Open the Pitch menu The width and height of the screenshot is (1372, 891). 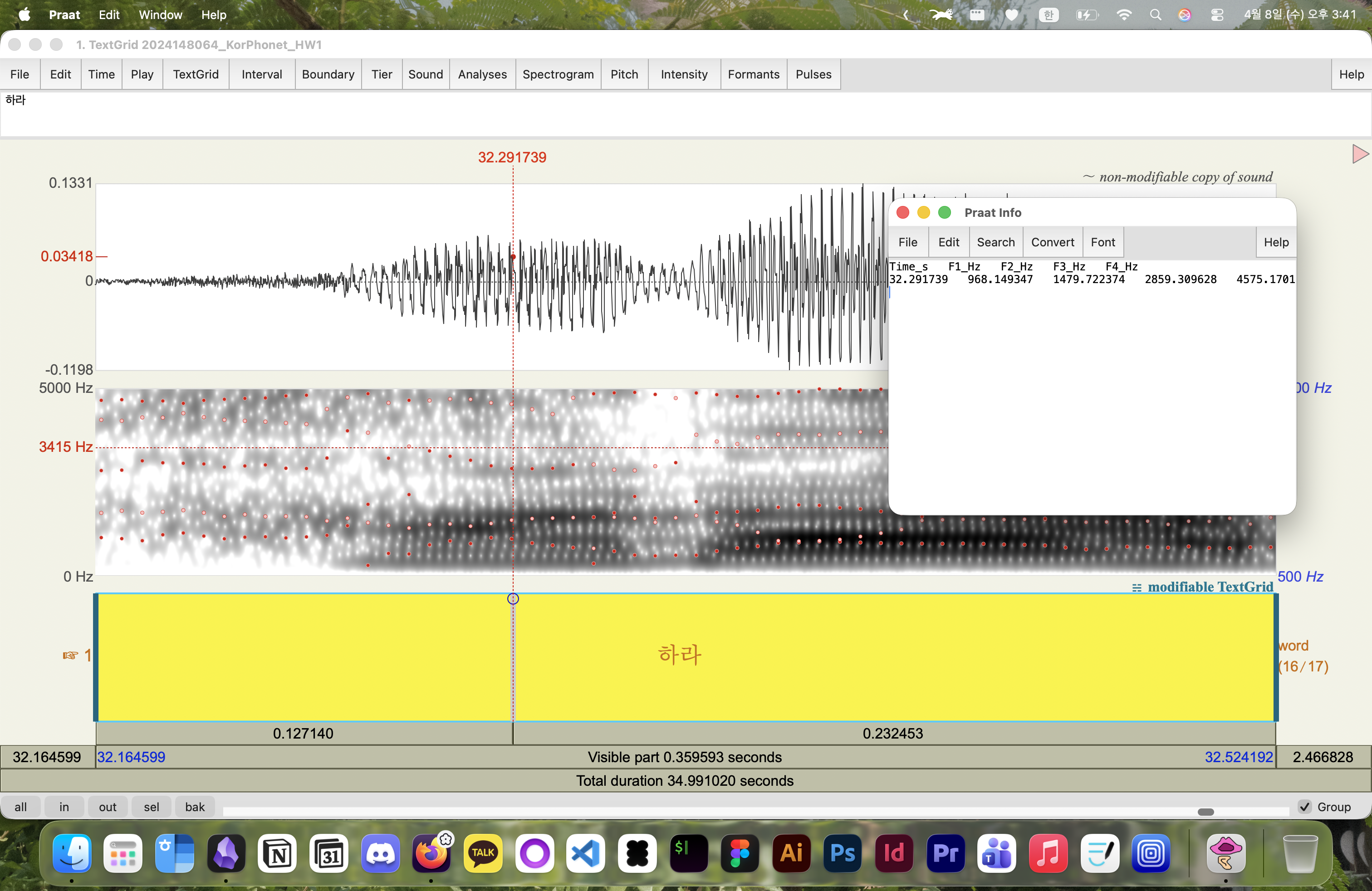coord(624,74)
